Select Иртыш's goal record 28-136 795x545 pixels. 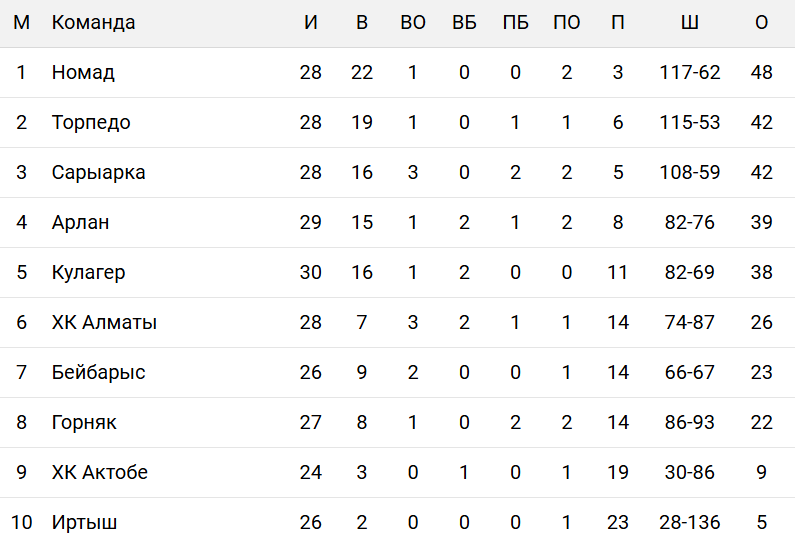[x=690, y=523]
